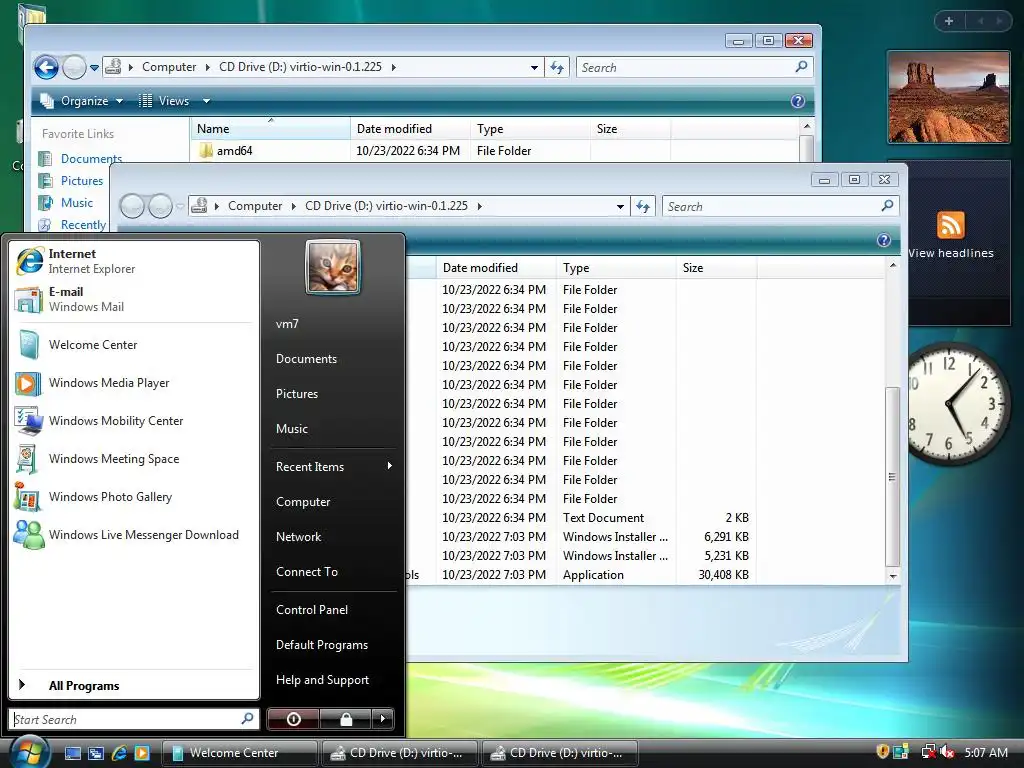
Task: Open Internet Explorer quick launch icon
Action: click(119, 753)
